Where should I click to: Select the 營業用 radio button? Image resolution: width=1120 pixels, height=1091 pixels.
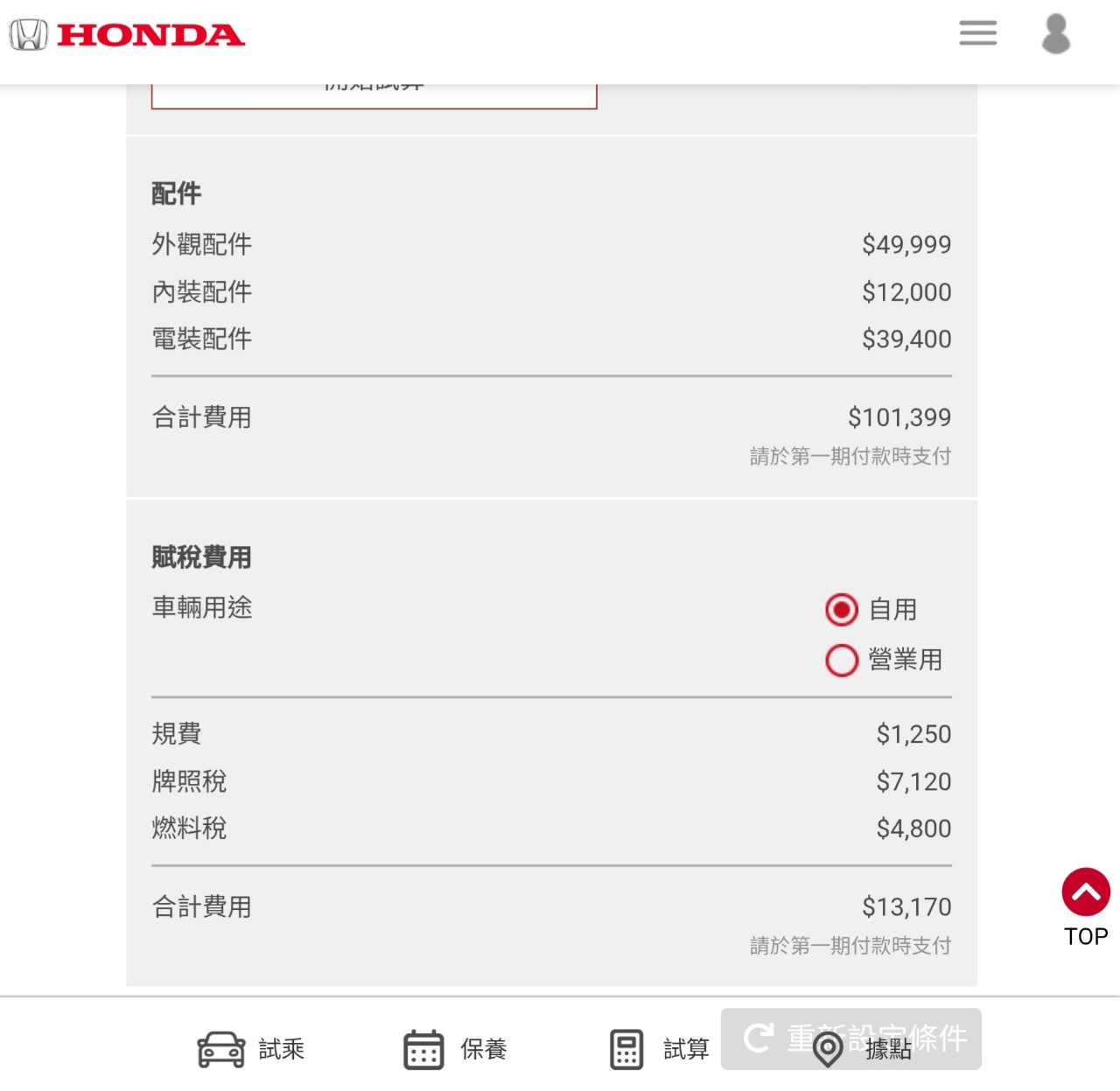pos(842,661)
